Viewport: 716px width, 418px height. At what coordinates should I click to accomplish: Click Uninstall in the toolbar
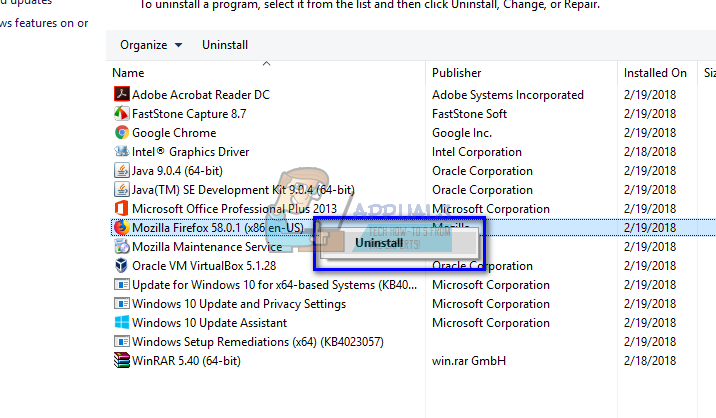225,45
